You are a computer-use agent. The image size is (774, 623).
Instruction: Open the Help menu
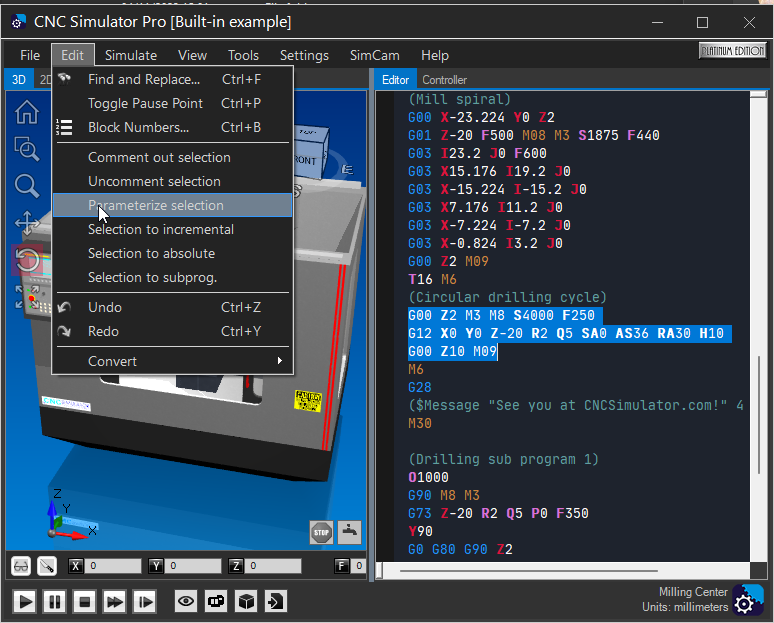[x=434, y=55]
